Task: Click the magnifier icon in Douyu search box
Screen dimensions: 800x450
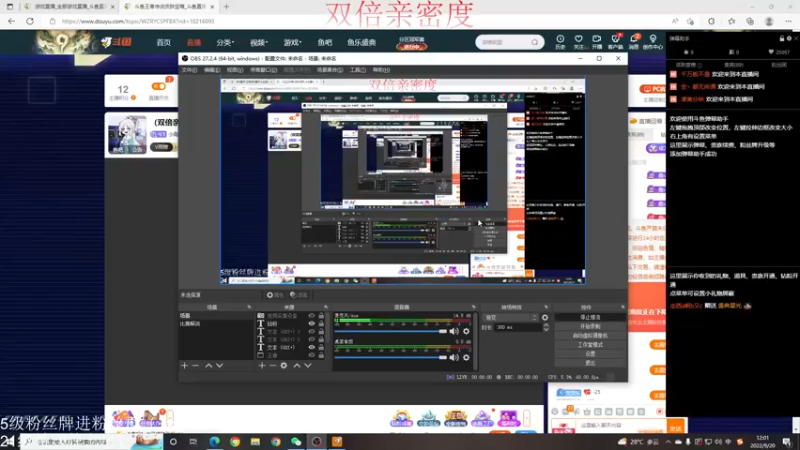Action: click(x=534, y=42)
